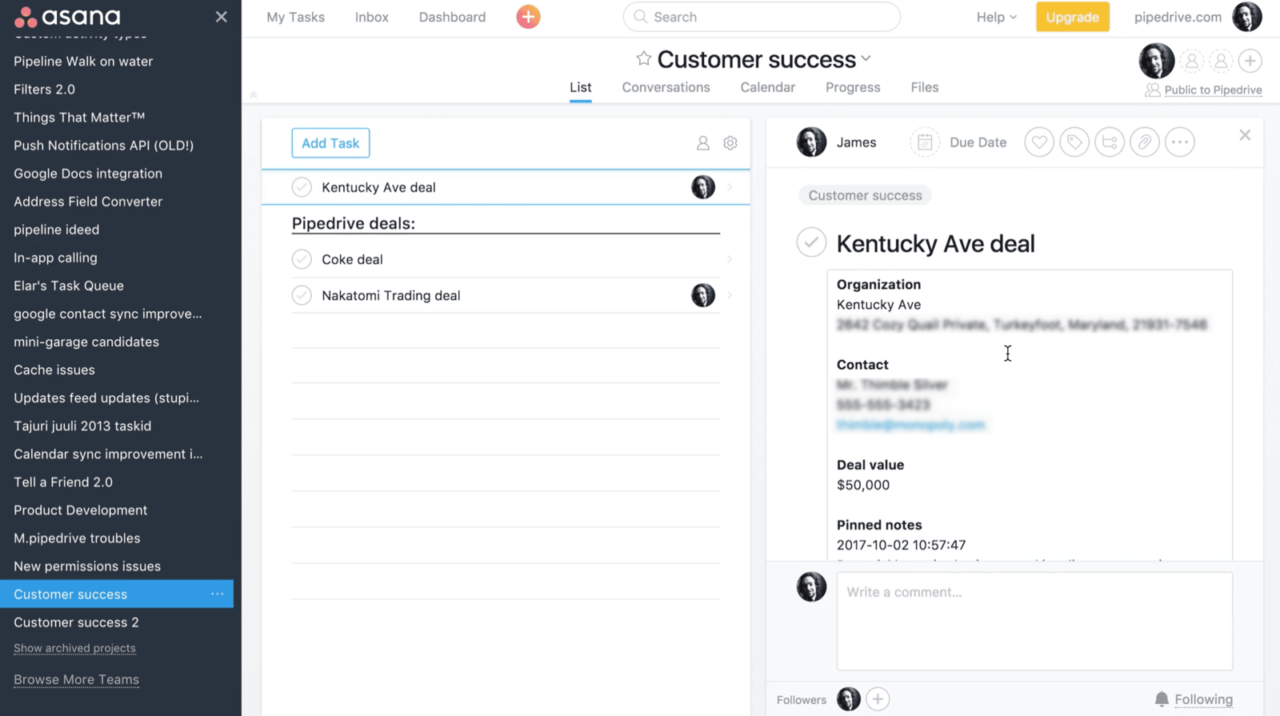
Task: Click the task assignee avatar next to James
Action: tap(811, 142)
